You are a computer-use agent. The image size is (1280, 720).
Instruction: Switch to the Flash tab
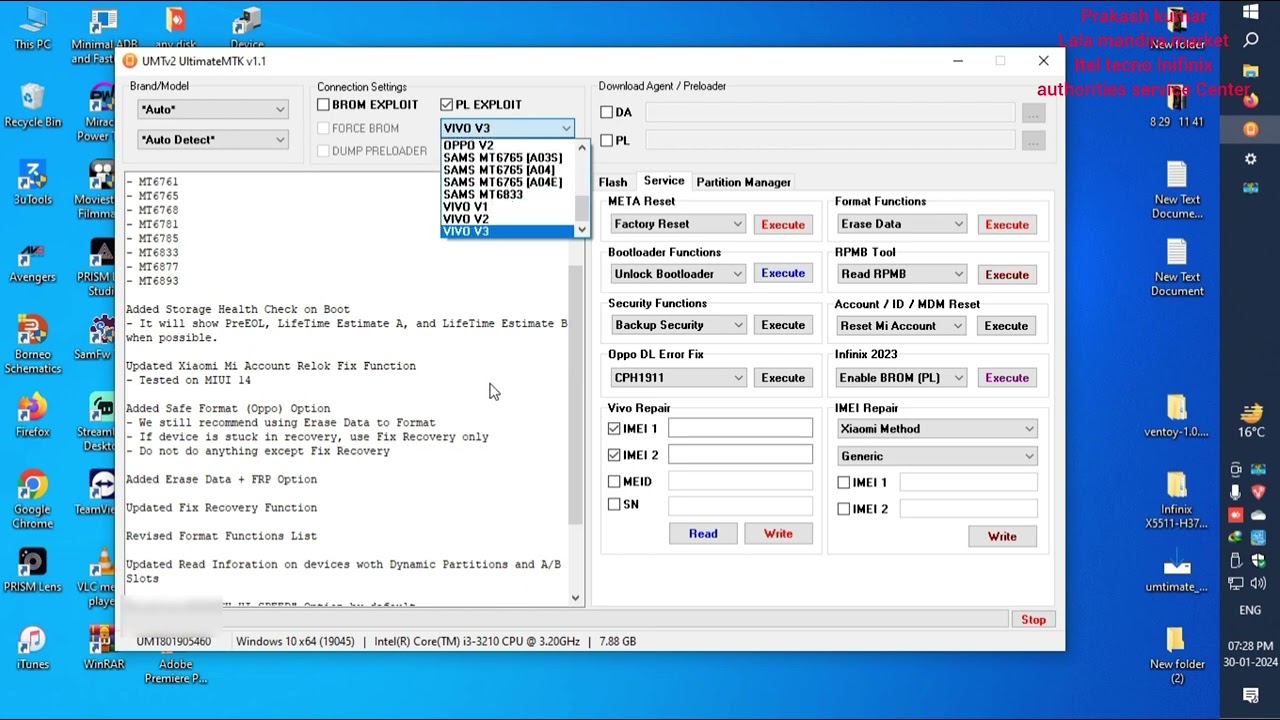613,182
